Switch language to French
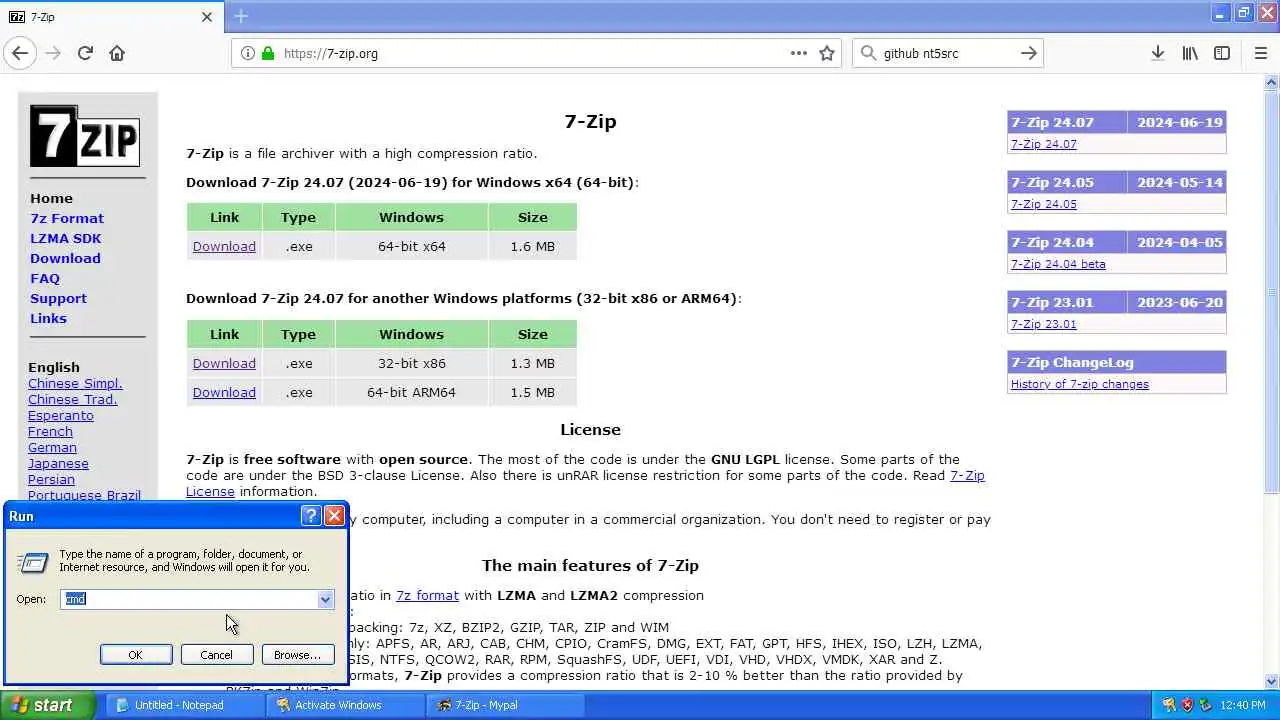This screenshot has height=720, width=1280. pos(50,431)
